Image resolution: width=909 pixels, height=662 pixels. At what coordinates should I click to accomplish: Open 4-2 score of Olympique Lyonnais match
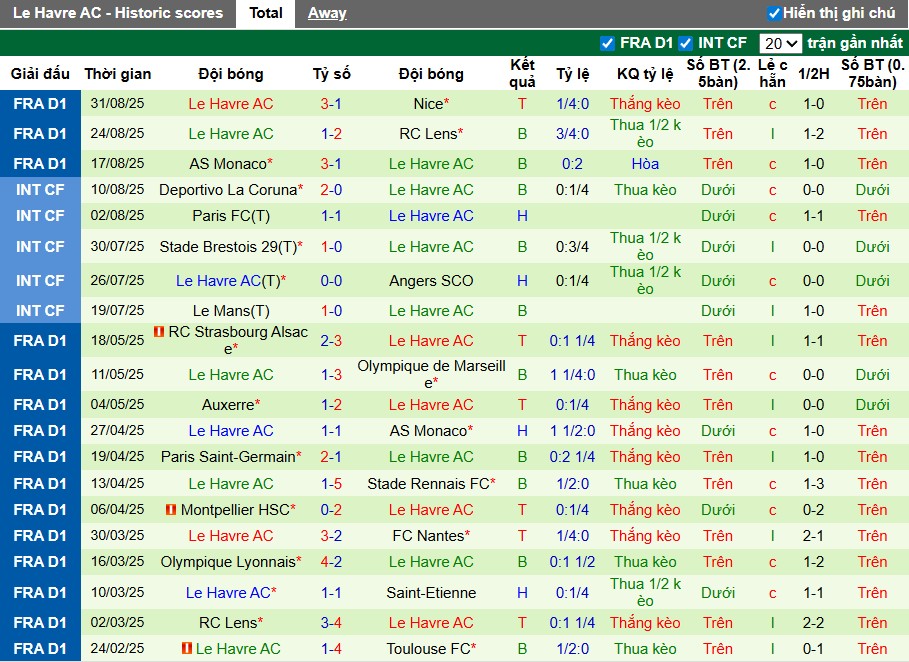pos(331,562)
